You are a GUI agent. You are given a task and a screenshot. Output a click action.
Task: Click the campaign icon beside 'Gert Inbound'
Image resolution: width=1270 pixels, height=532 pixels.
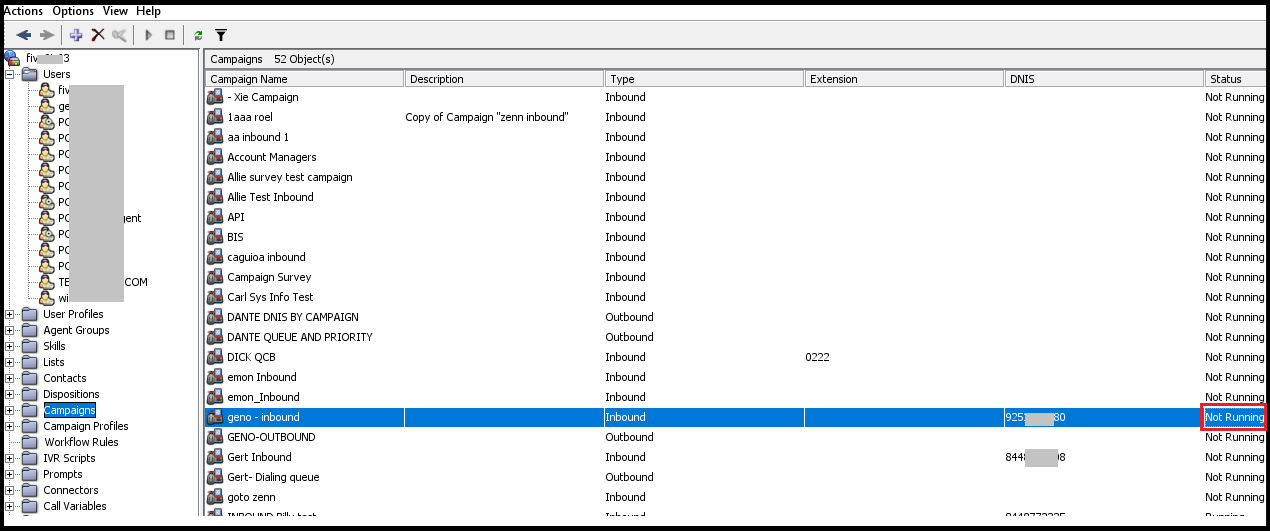[x=215, y=457]
